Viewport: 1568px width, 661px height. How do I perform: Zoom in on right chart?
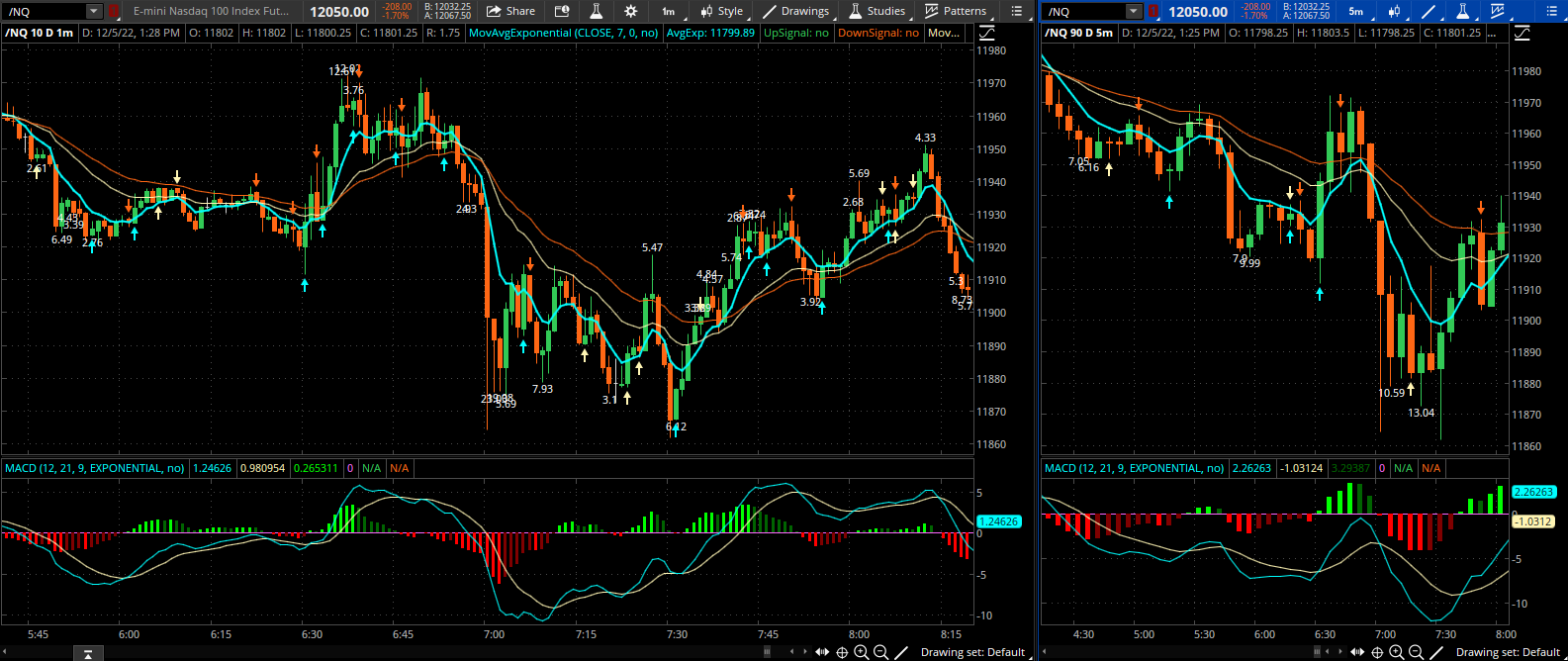click(x=1396, y=651)
